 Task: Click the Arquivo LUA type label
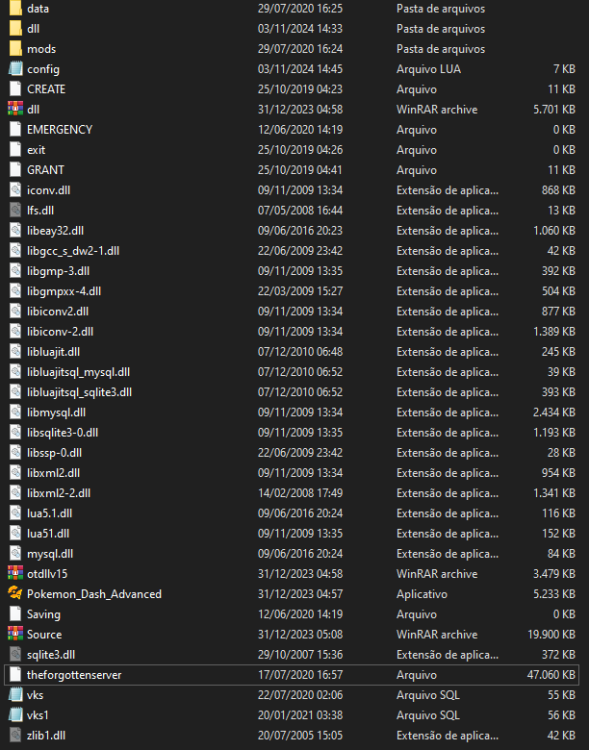pos(429,69)
